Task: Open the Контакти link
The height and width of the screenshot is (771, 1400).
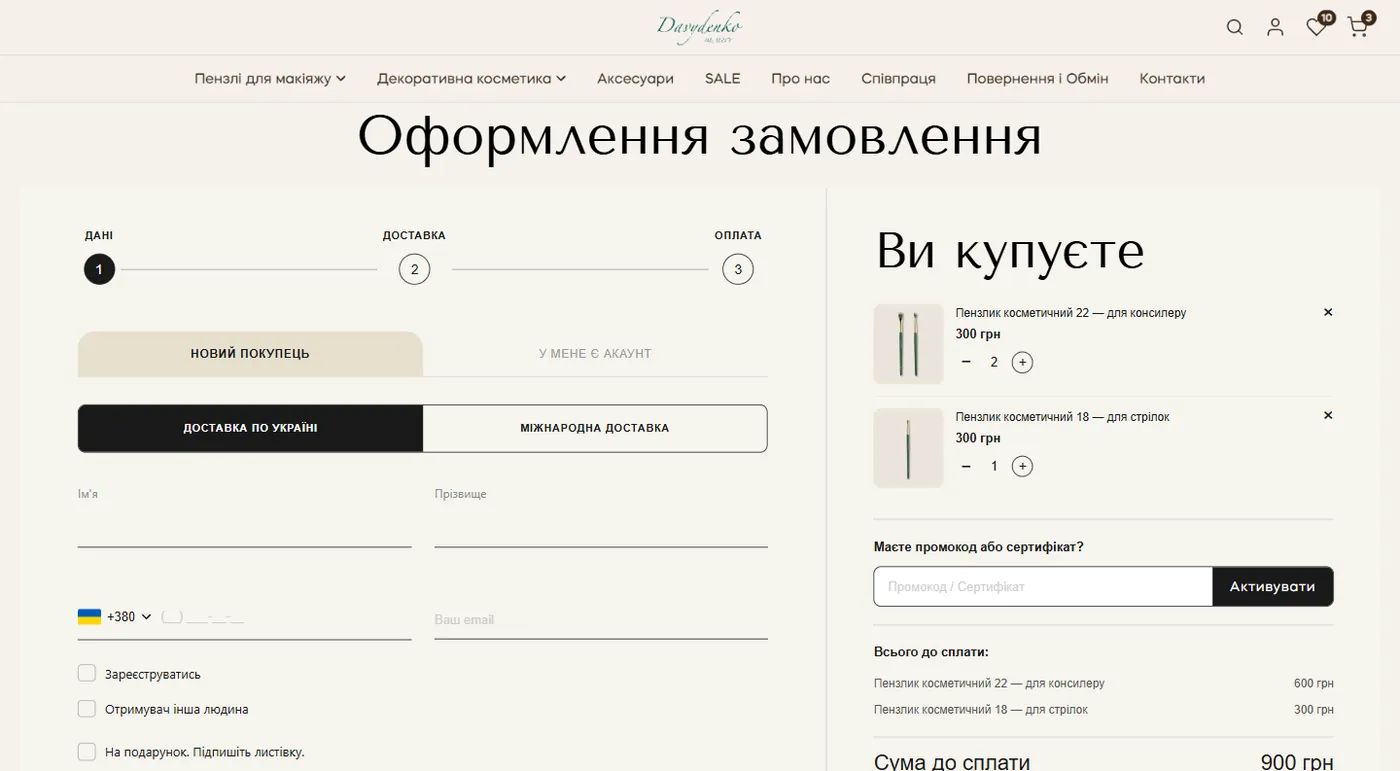Action: 1172,78
